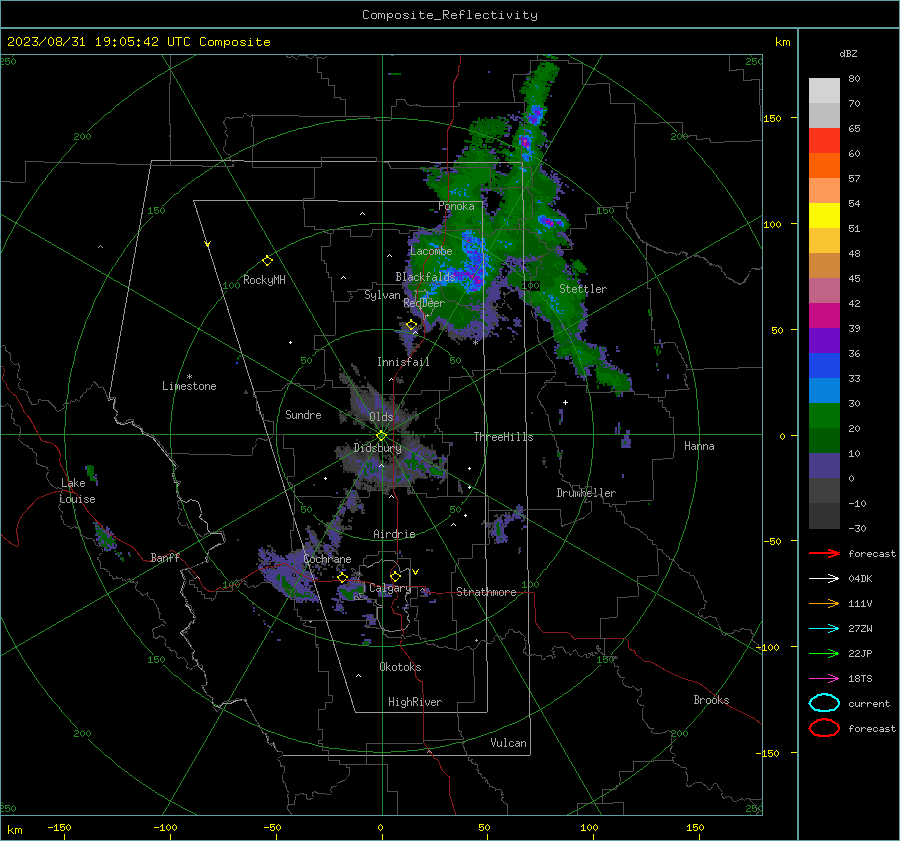Viewport: 900px width, 841px height.
Task: Click the Lake Louise label
Action: (x=77, y=491)
